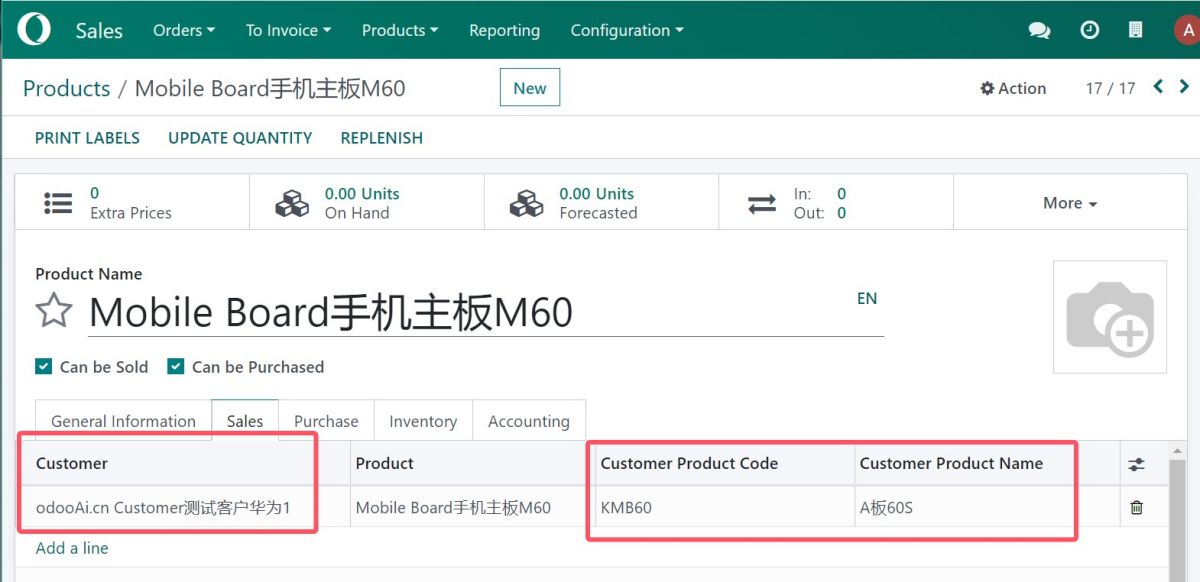The image size is (1200, 582).
Task: Click the New button
Action: pyautogui.click(x=530, y=87)
